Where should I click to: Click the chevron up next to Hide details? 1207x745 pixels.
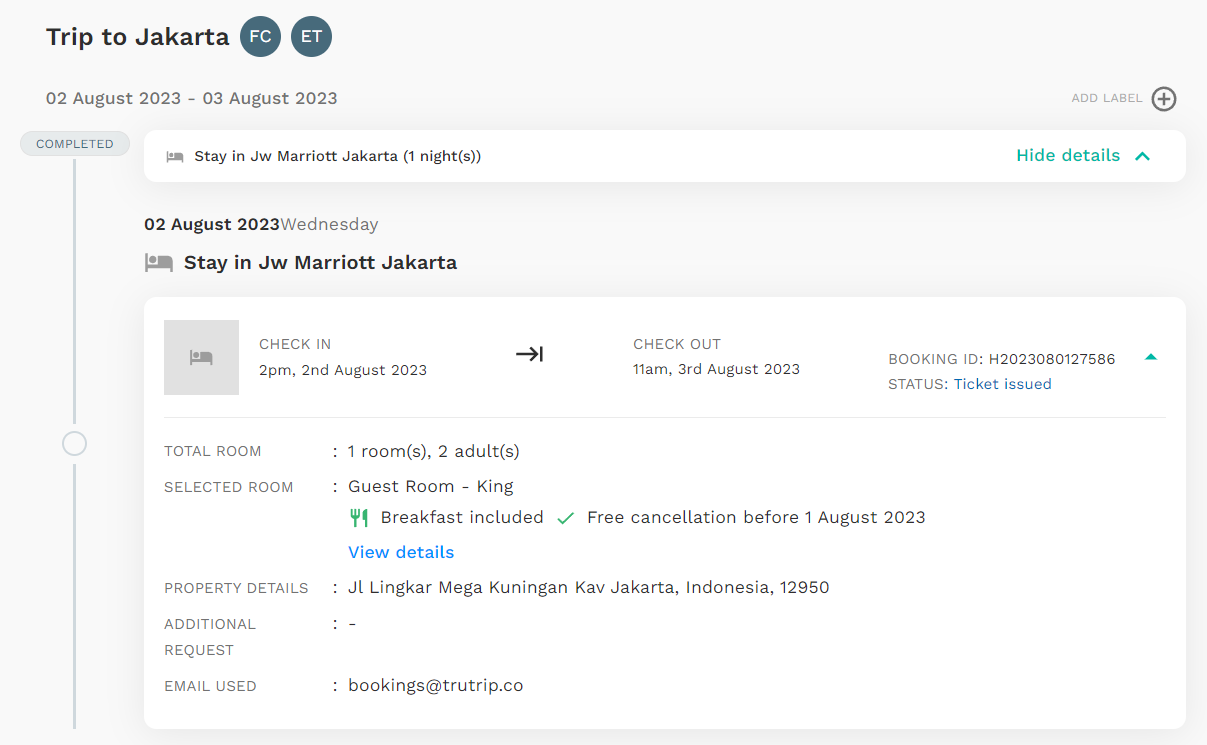coord(1143,156)
